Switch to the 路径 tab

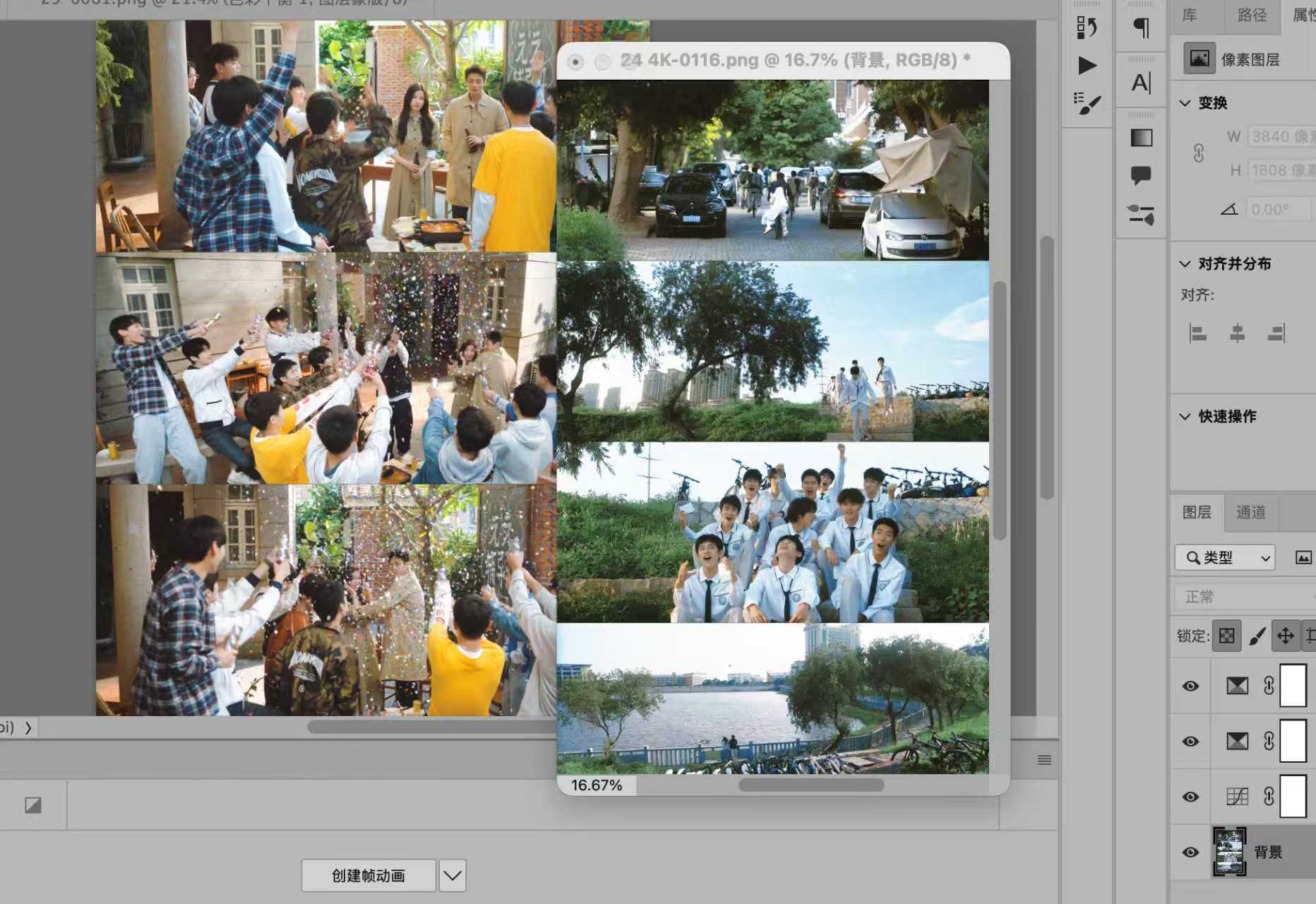(x=1252, y=15)
